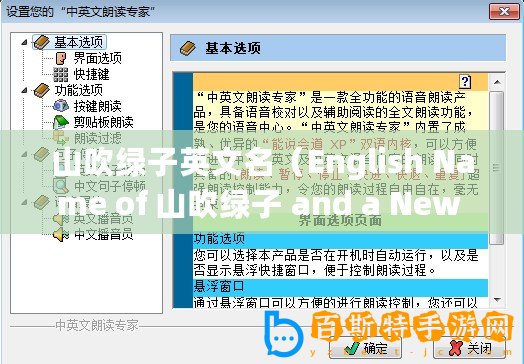Open the 中文播音员 tree item

104,235
